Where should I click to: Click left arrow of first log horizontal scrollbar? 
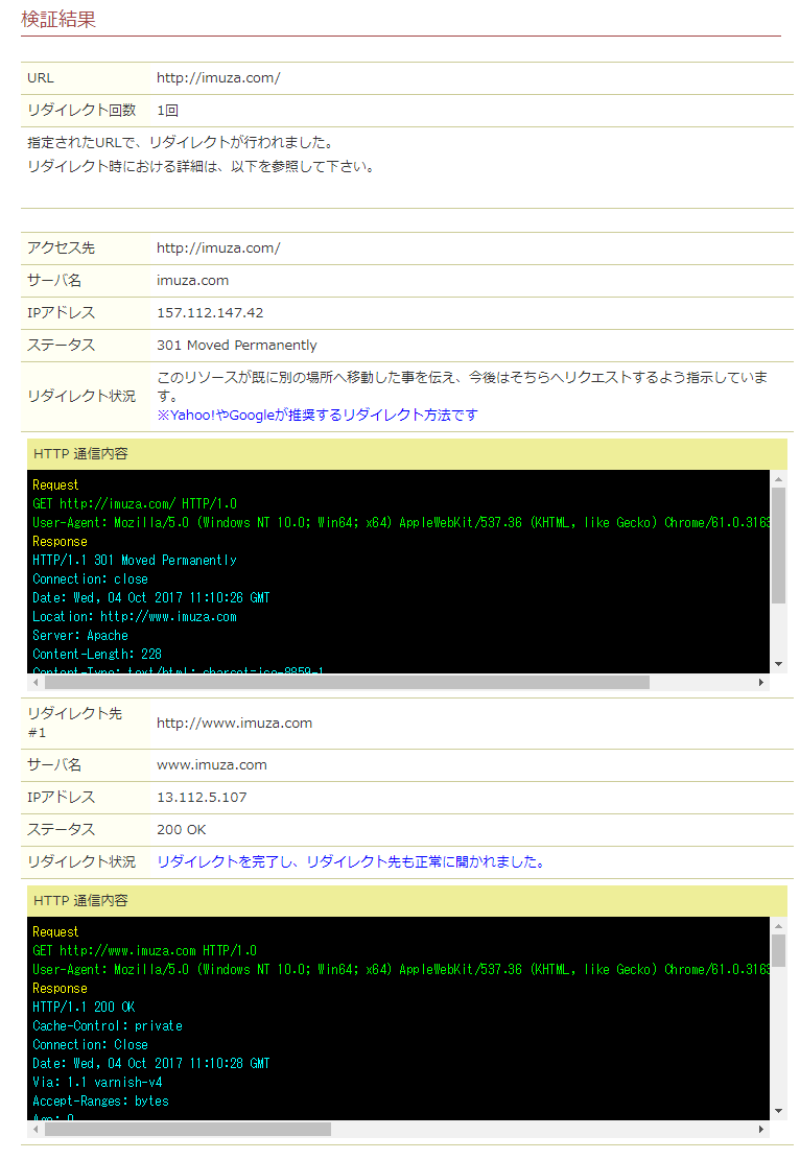pyautogui.click(x=36, y=682)
